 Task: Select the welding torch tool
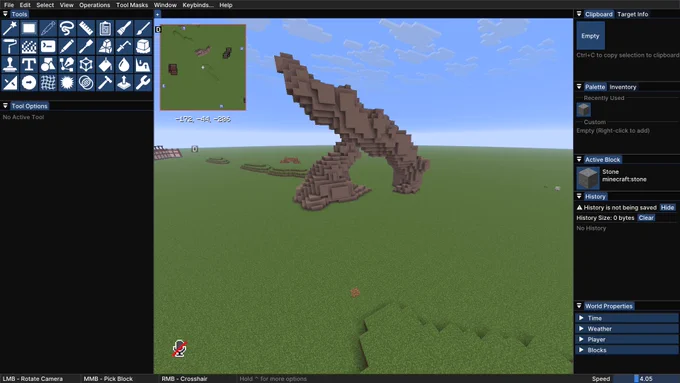pos(124,46)
